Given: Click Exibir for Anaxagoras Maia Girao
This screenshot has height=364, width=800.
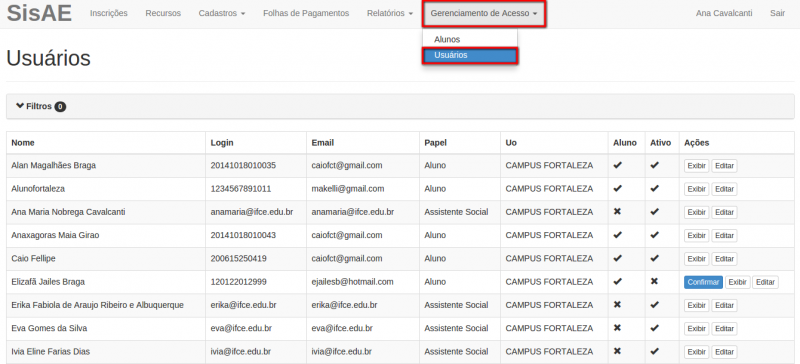Looking at the screenshot, I should click(x=696, y=236).
